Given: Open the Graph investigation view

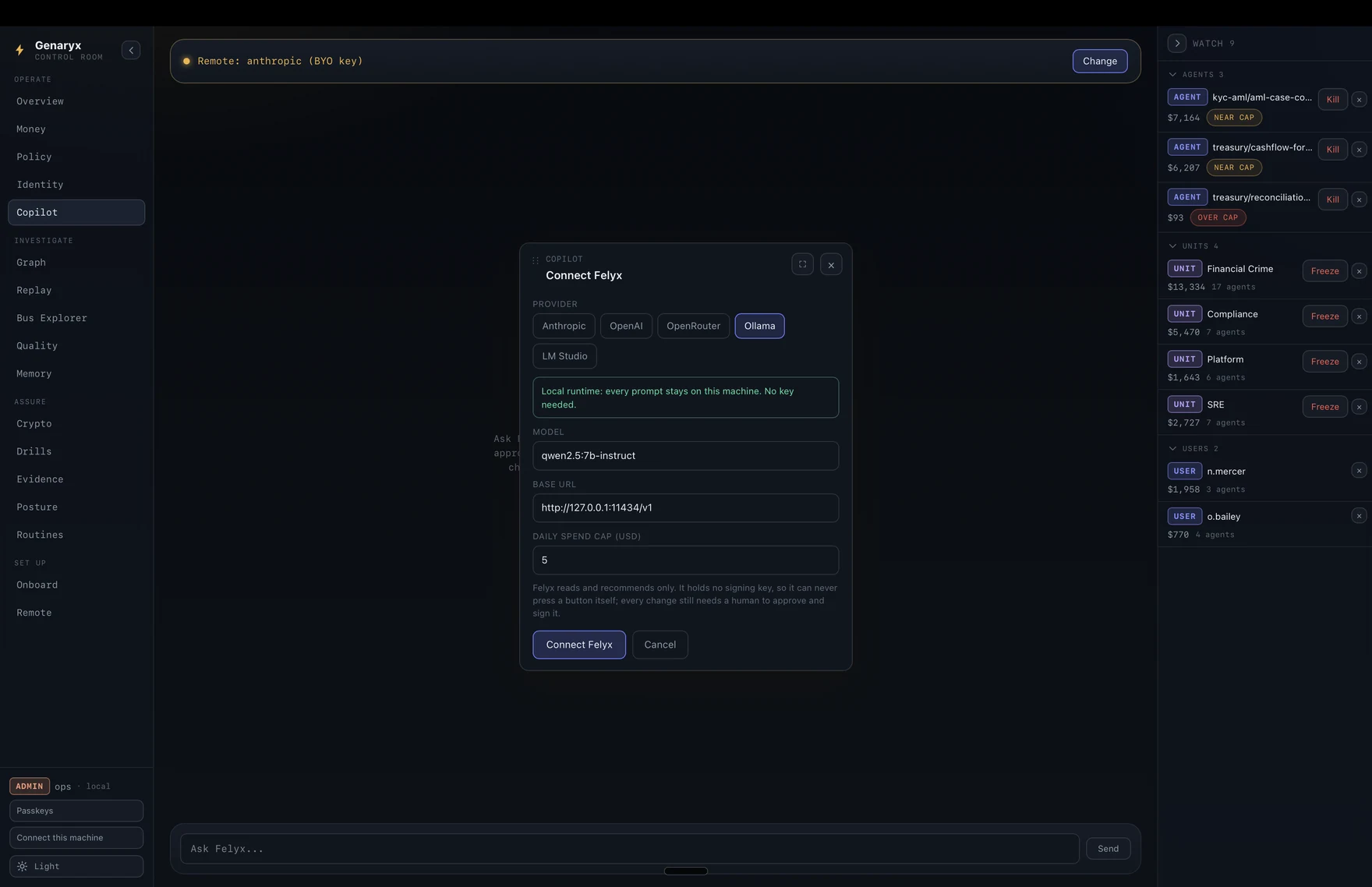Looking at the screenshot, I should click(x=76, y=263).
